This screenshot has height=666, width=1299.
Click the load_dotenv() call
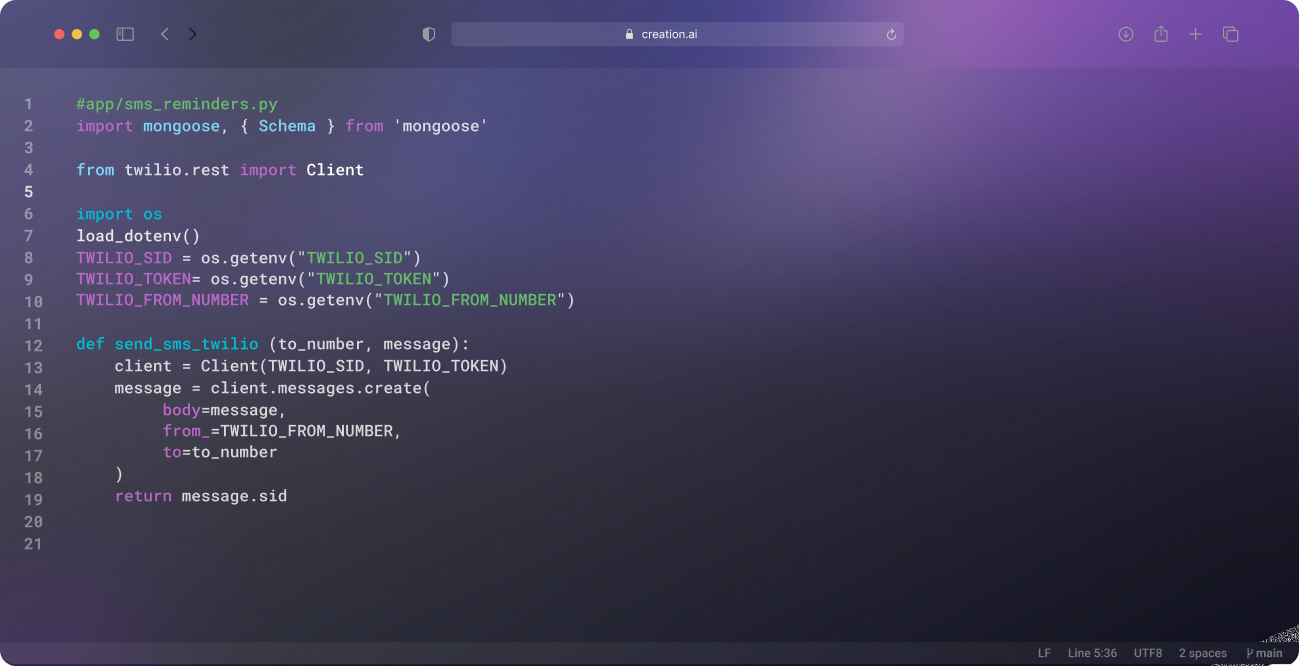click(138, 236)
